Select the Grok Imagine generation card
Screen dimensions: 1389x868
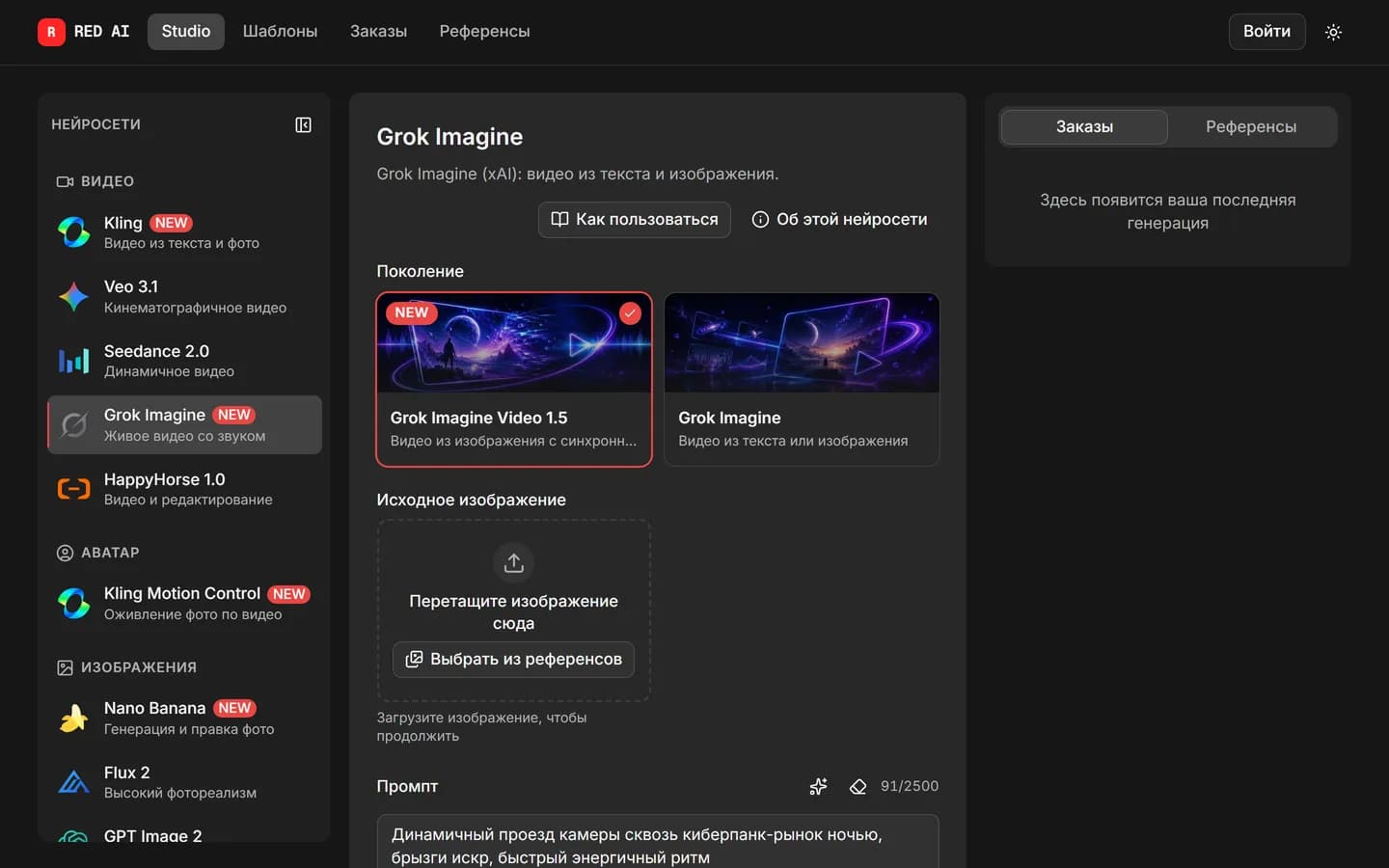click(x=802, y=379)
